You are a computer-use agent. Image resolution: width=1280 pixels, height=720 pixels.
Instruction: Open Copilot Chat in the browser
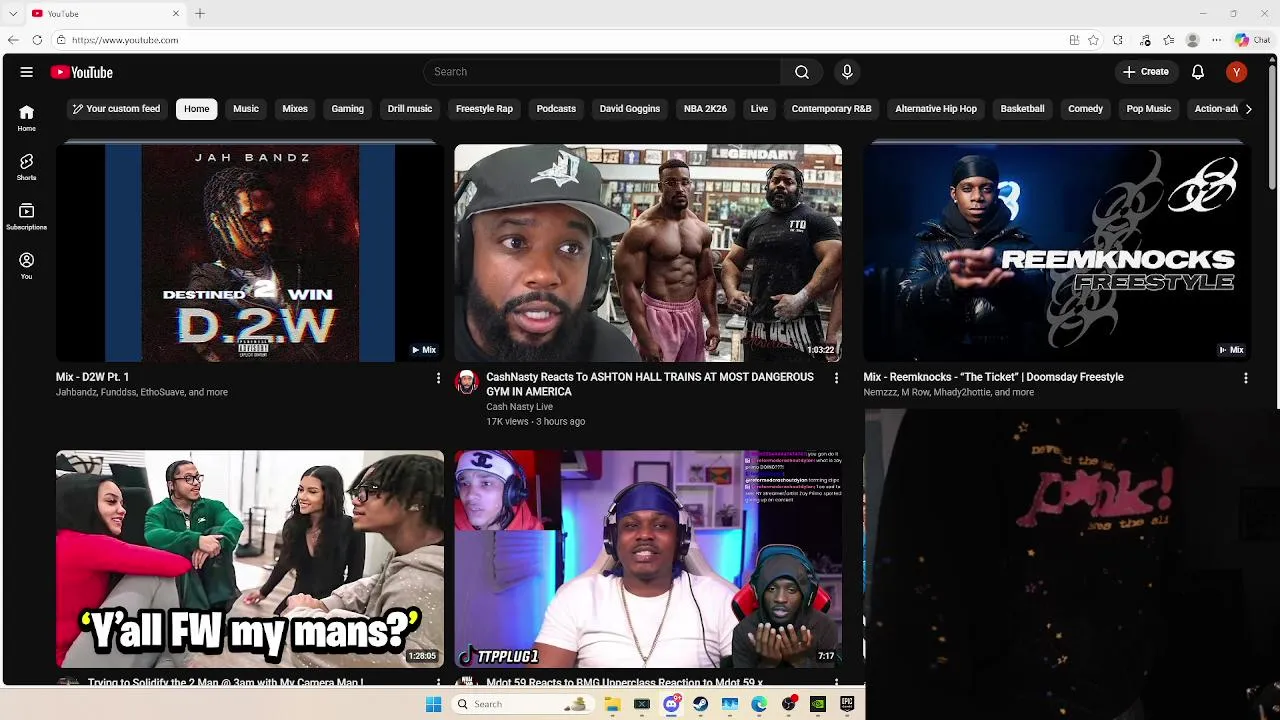click(1253, 40)
